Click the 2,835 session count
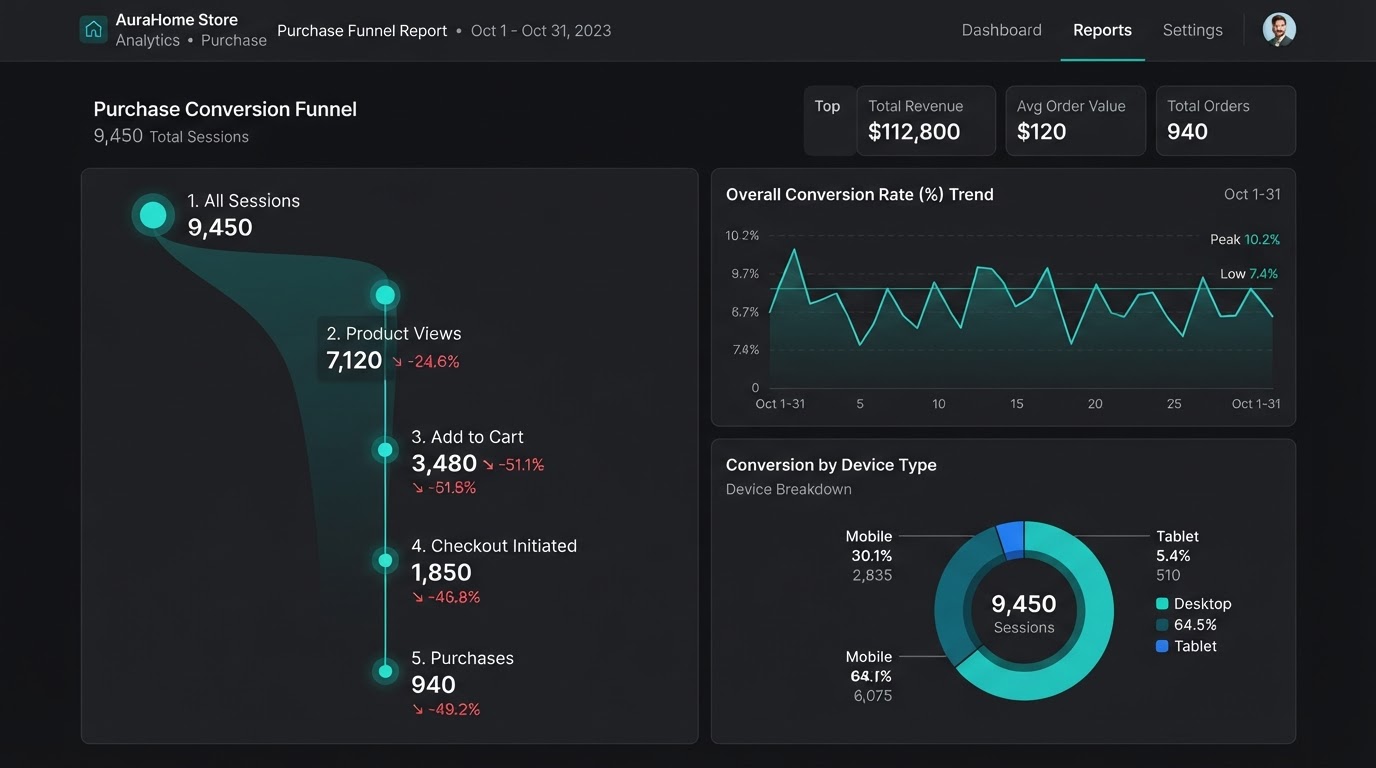Viewport: 1376px width, 768px height. 872,575
